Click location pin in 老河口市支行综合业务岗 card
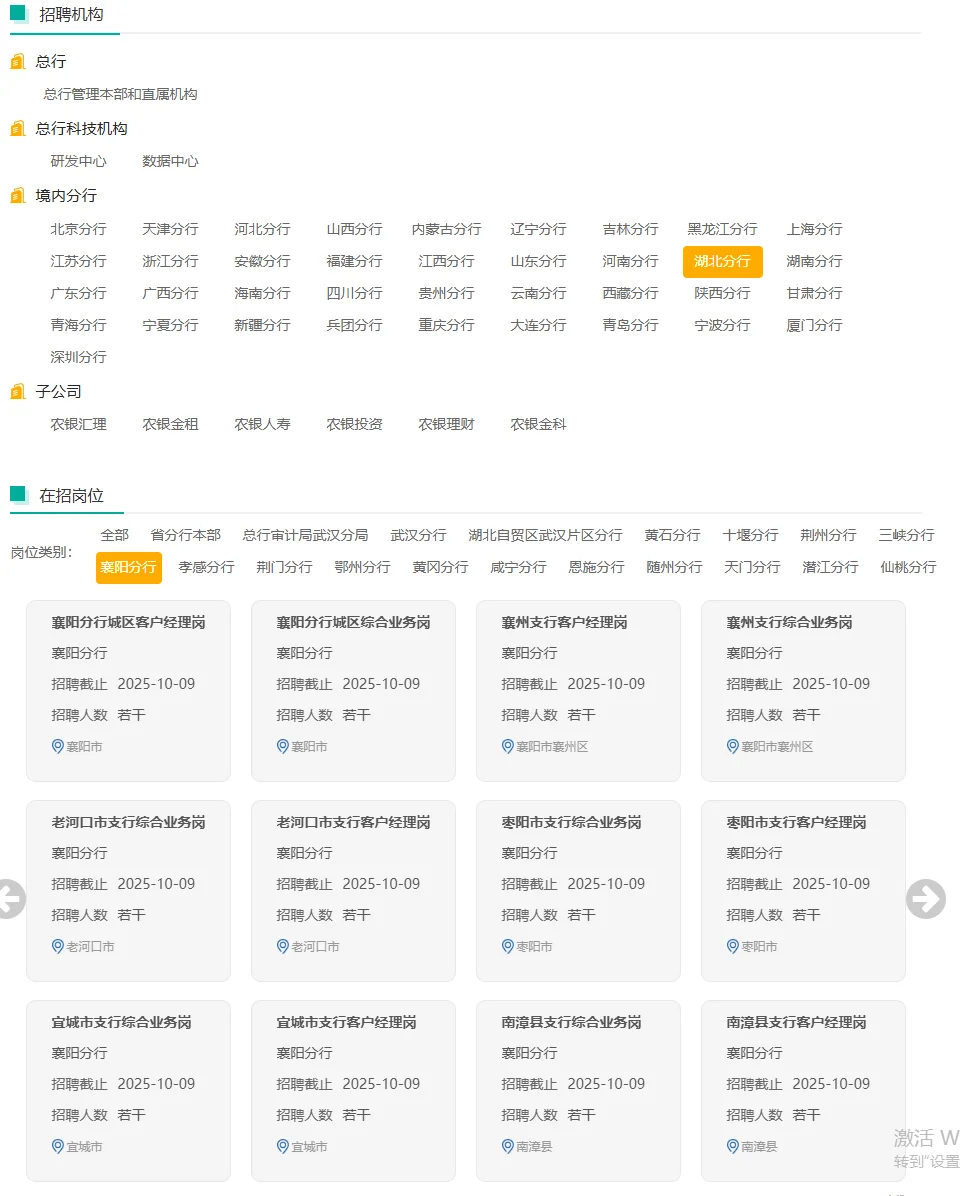 (57, 947)
